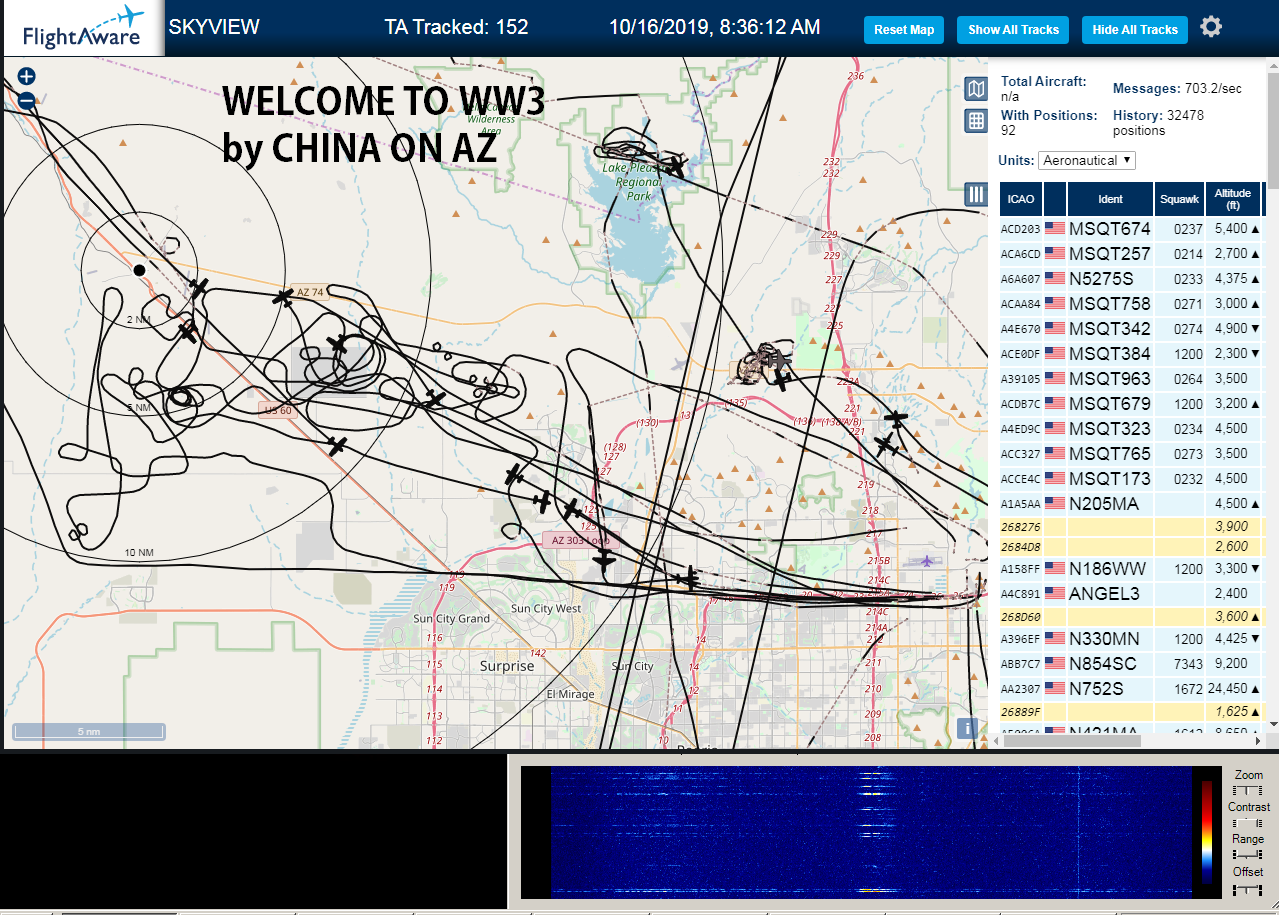Click US flag in MSQT674 row
This screenshot has height=915, width=1279.
pyautogui.click(x=1055, y=229)
